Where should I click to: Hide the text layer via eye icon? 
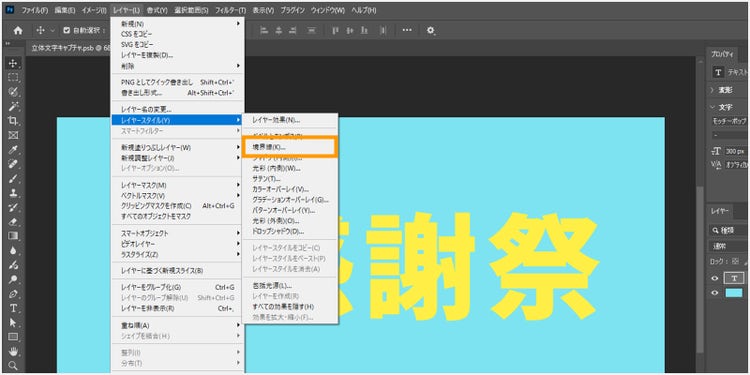715,279
